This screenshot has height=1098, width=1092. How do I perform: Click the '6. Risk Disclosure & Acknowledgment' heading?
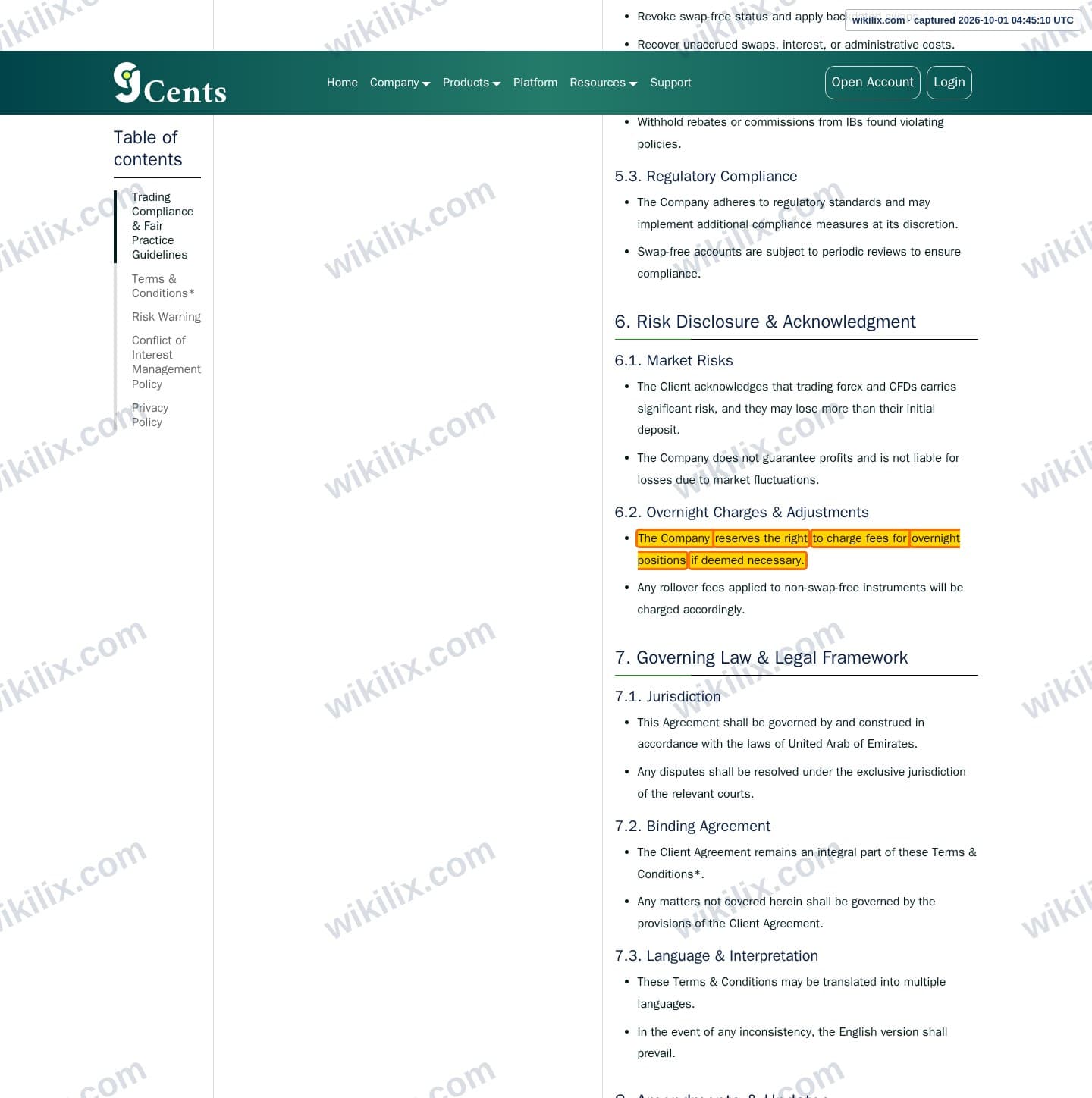(765, 322)
